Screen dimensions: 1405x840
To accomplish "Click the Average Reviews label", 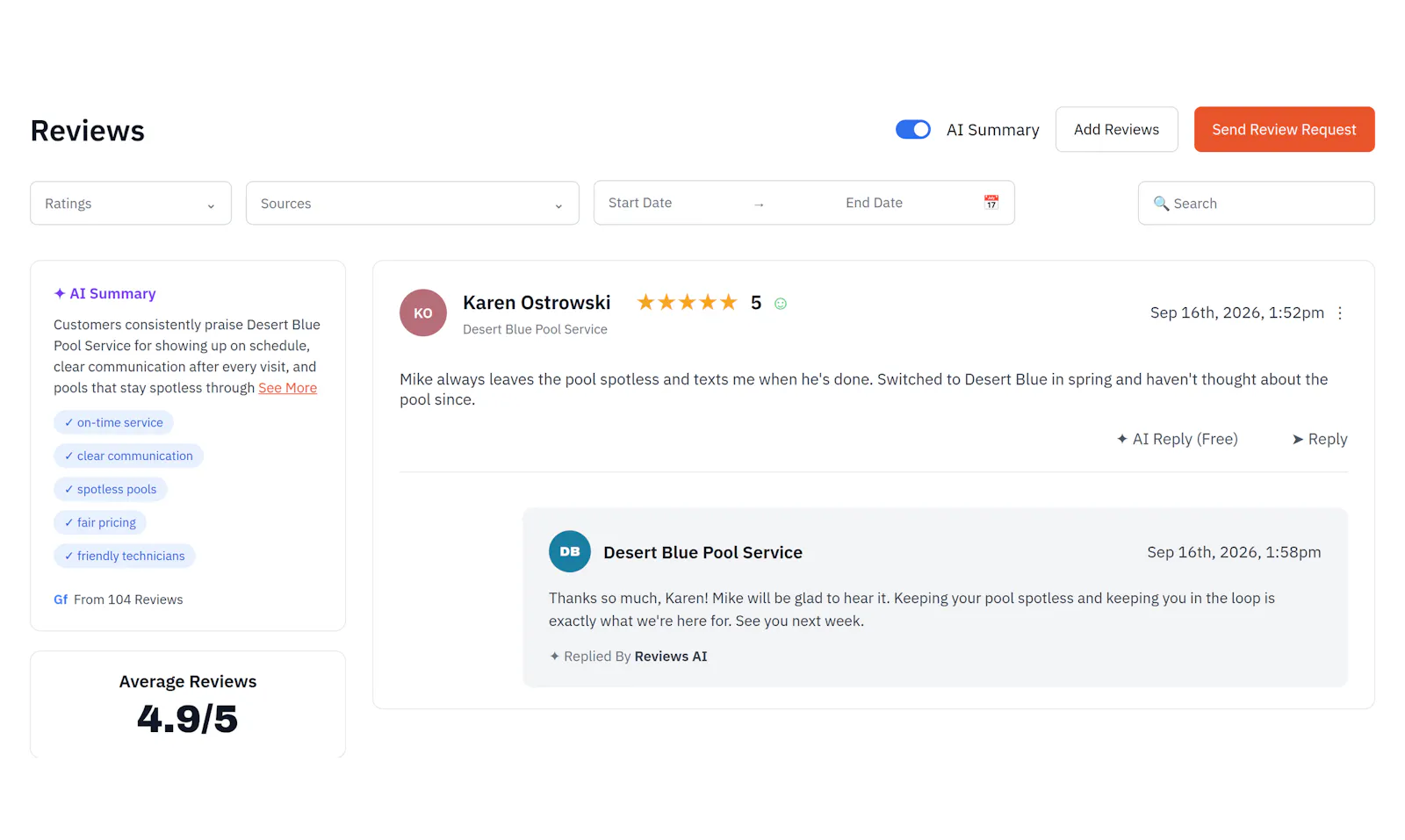I will [x=188, y=682].
